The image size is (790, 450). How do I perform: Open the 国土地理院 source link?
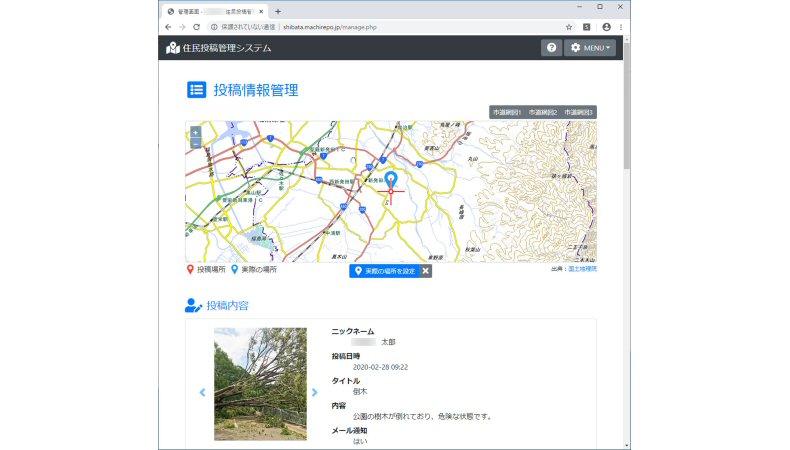click(582, 269)
